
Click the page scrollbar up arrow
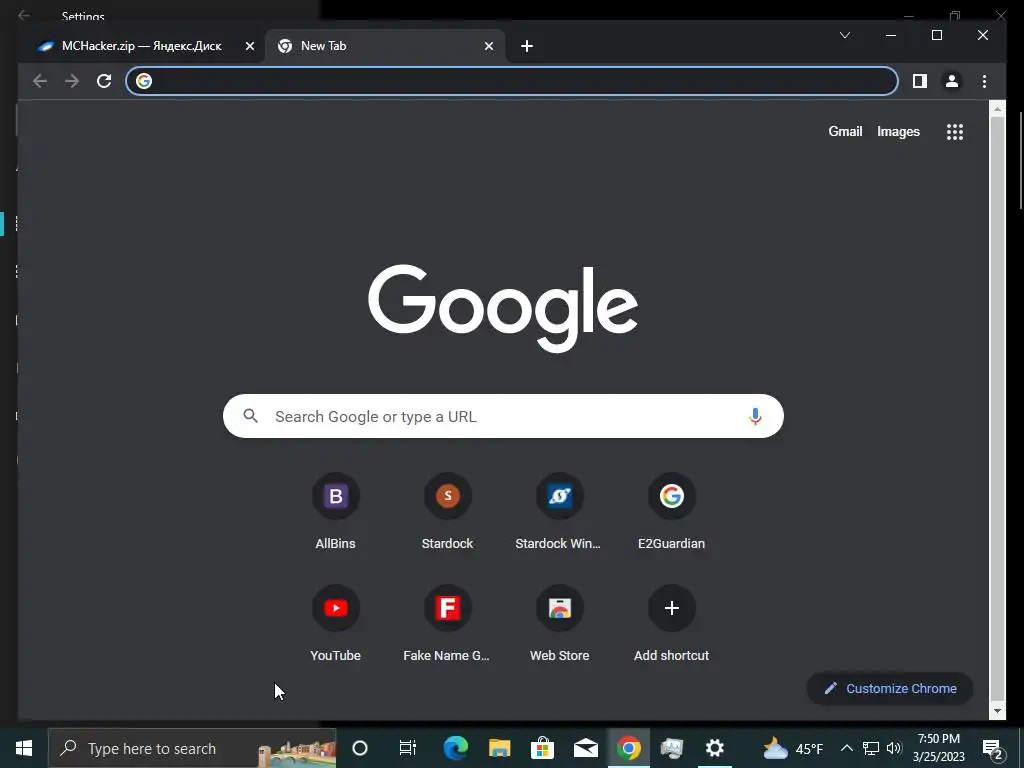pyautogui.click(x=997, y=109)
